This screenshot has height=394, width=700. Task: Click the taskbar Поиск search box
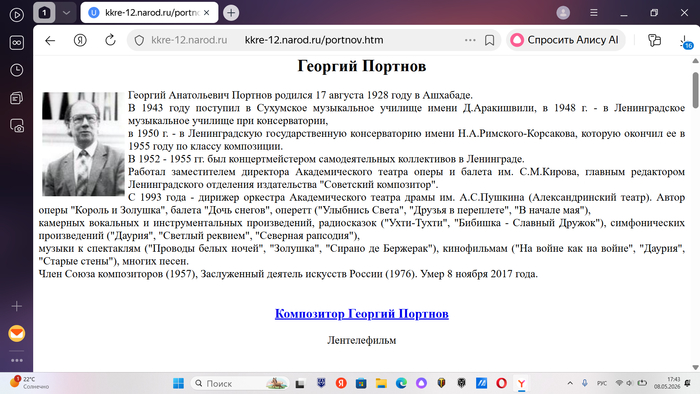coord(240,383)
